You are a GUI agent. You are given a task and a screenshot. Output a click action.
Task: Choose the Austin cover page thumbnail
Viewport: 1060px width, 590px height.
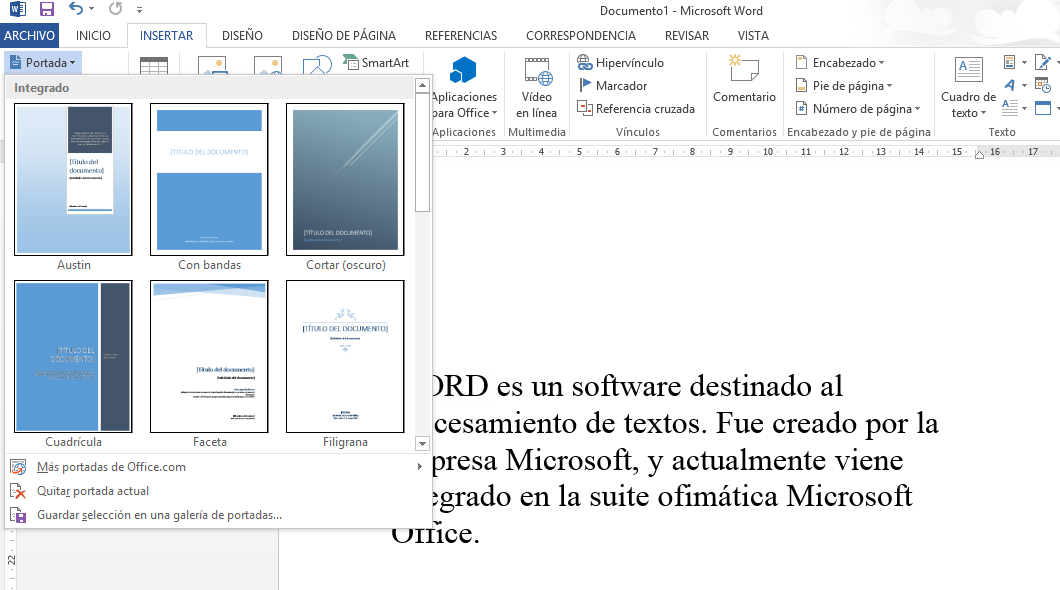pyautogui.click(x=73, y=180)
